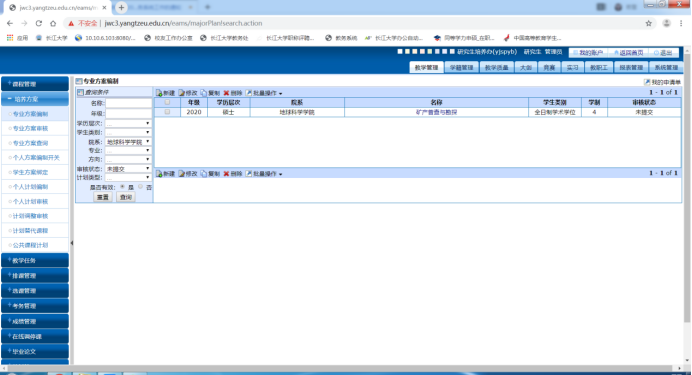The image size is (692, 375).
Task: Click the red 删除 delete icon in top toolbar
Action: [226, 93]
